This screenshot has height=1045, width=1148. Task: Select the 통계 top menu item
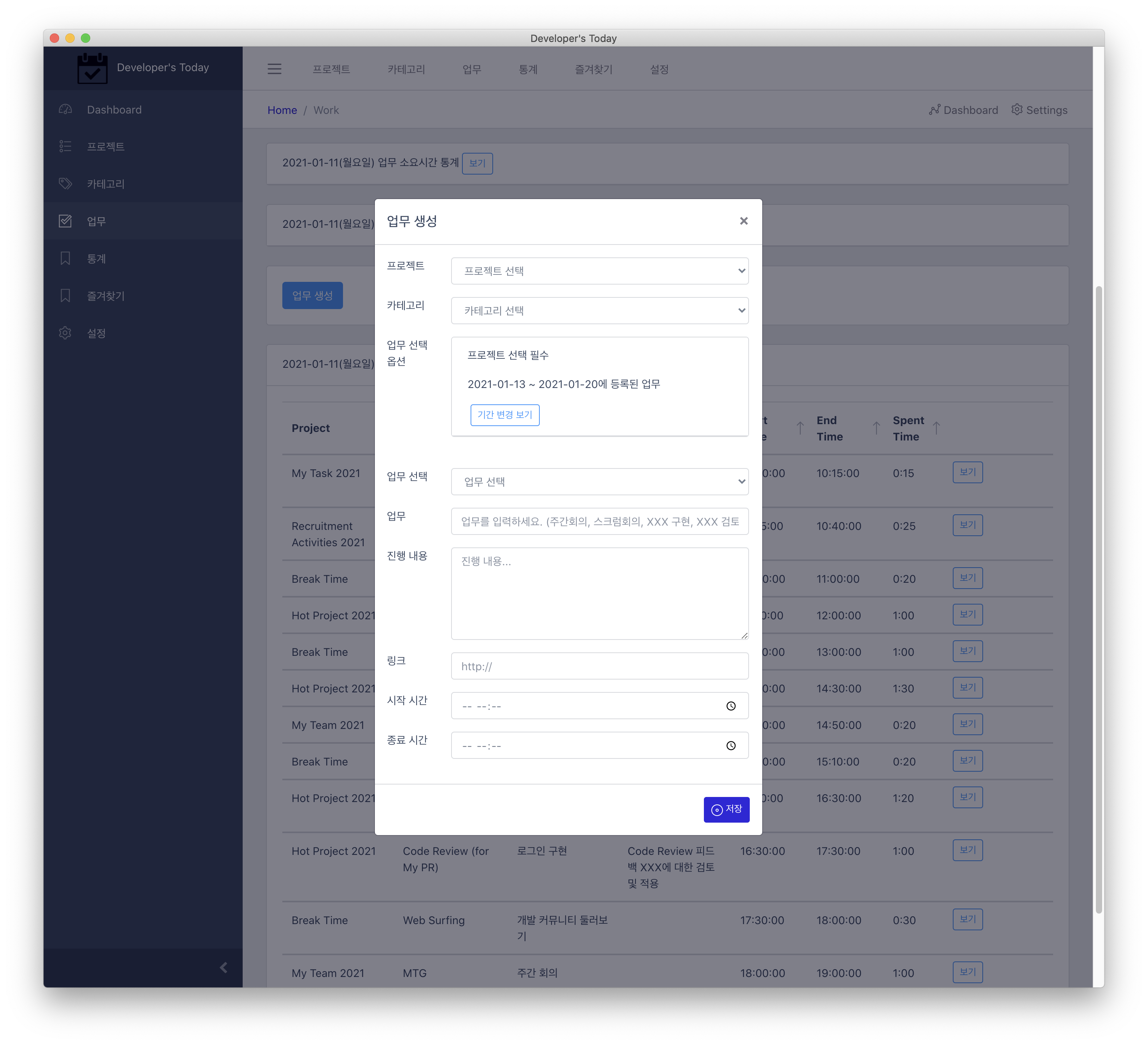pos(528,70)
